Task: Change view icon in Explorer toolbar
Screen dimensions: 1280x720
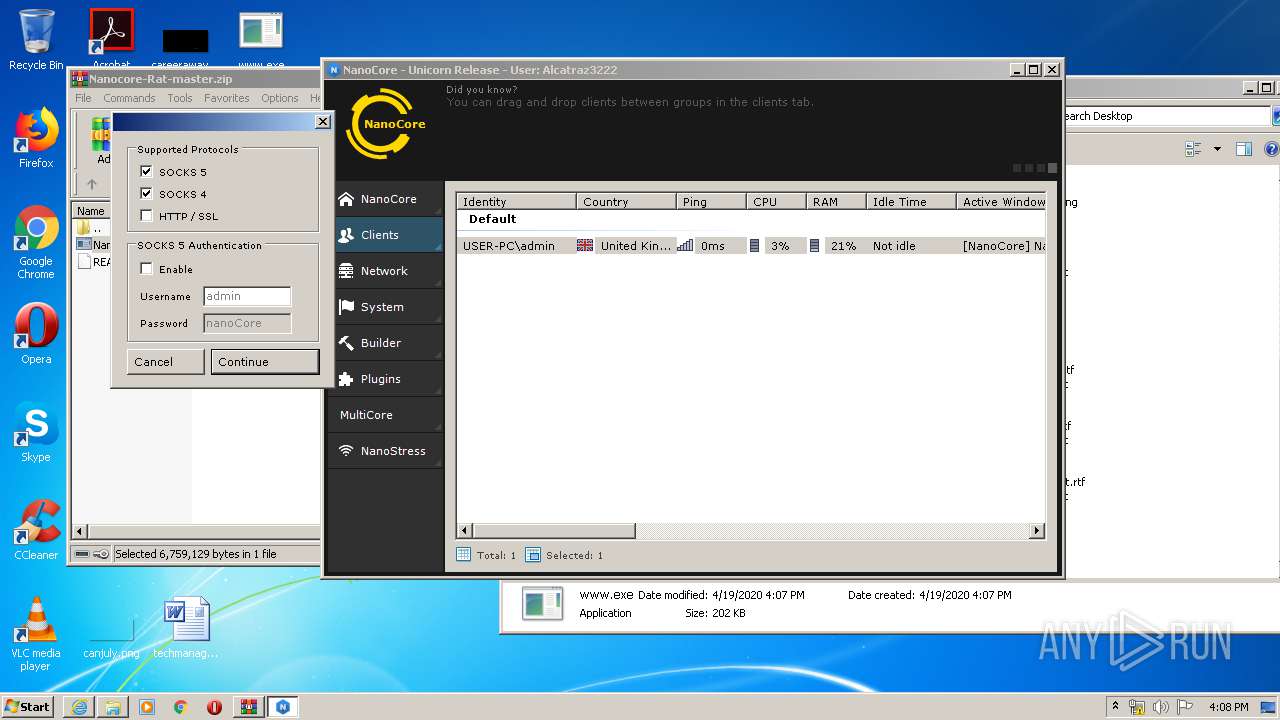Action: (1193, 149)
